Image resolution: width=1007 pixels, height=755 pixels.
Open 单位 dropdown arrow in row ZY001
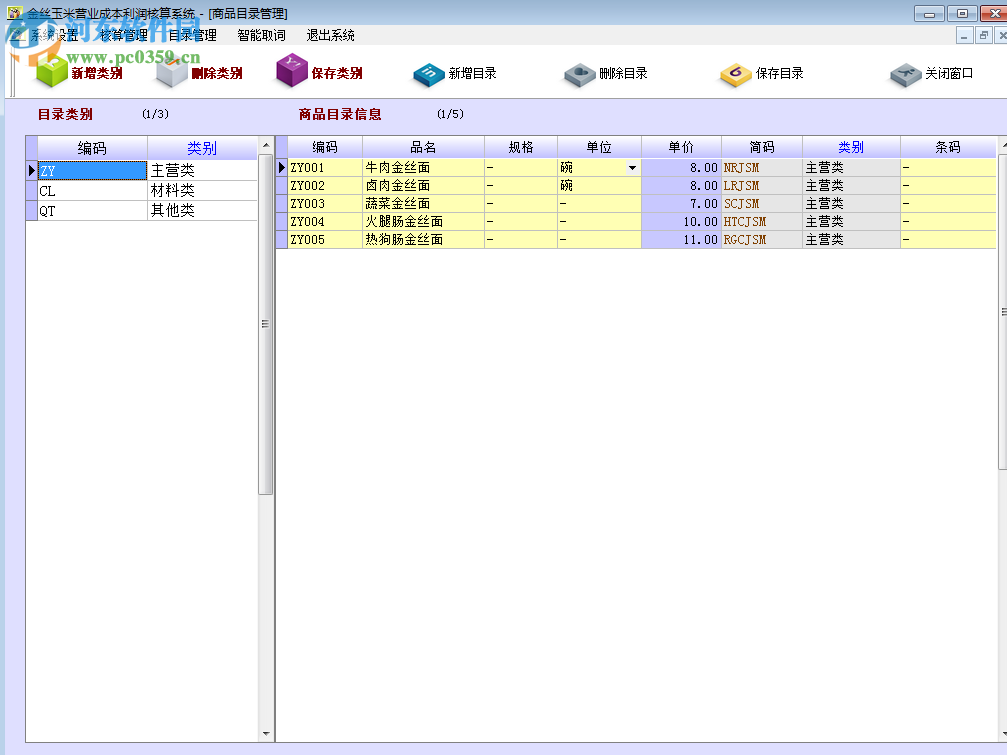(x=633, y=168)
